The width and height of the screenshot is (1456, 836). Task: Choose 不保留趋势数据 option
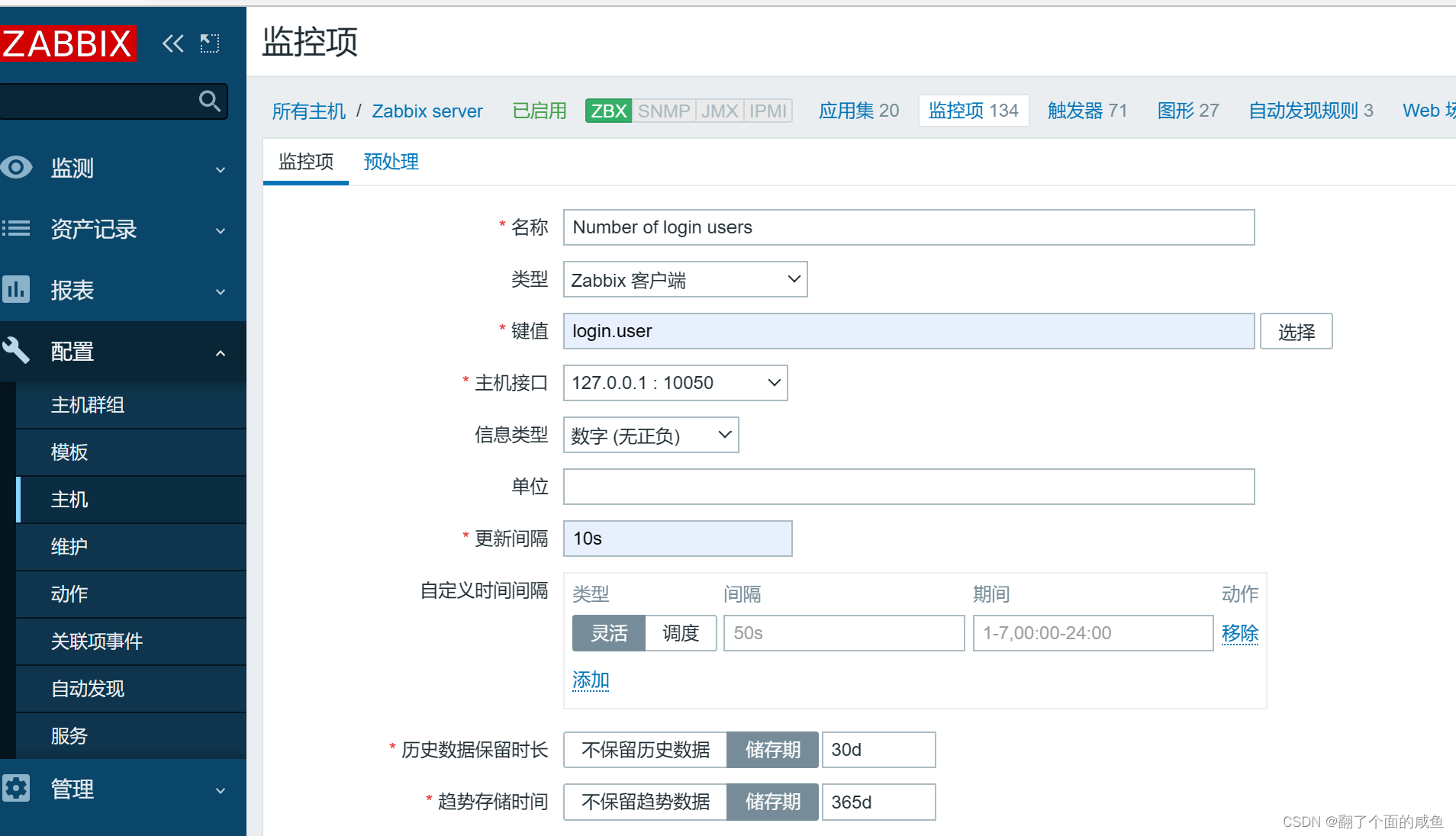(646, 802)
